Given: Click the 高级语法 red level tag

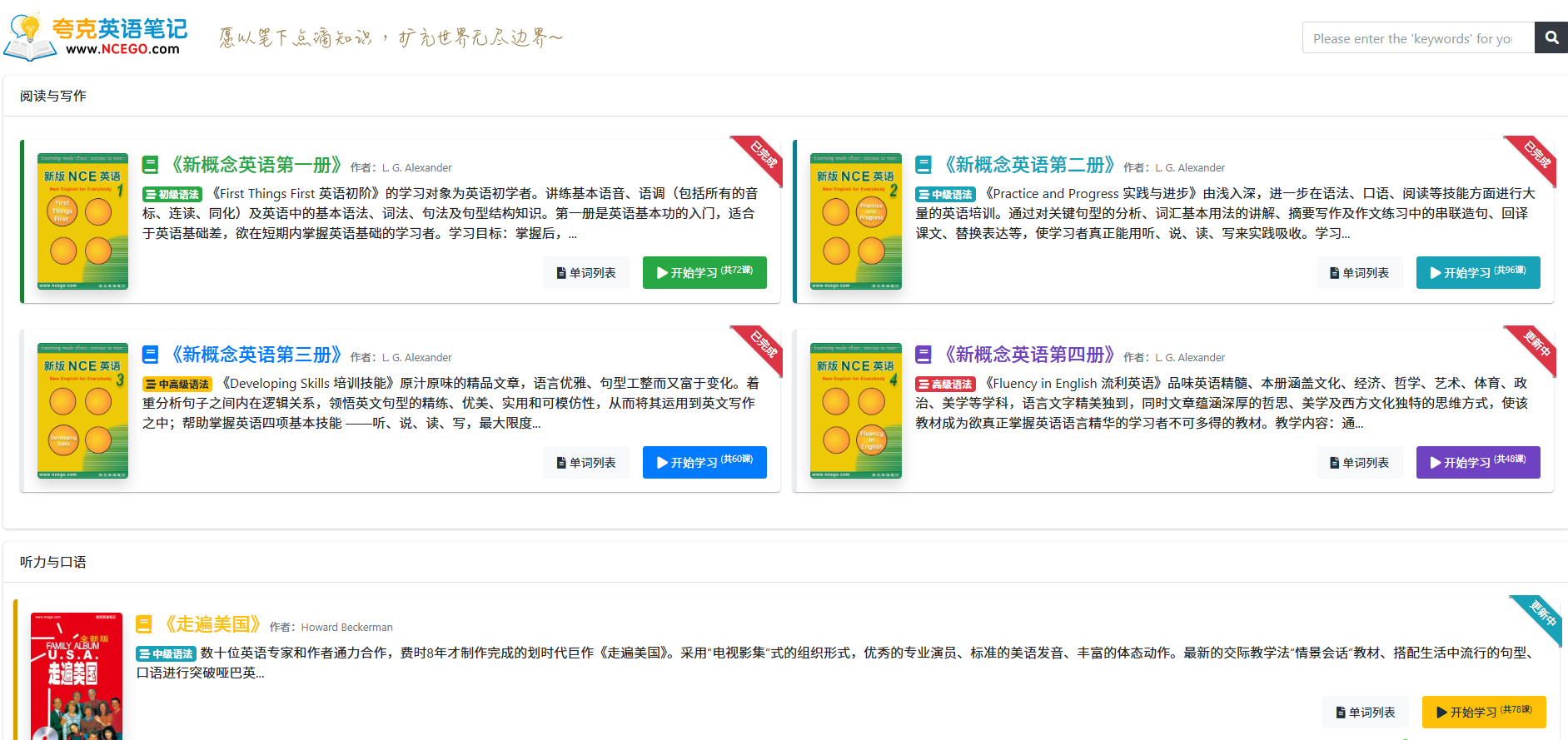Looking at the screenshot, I should 945,385.
